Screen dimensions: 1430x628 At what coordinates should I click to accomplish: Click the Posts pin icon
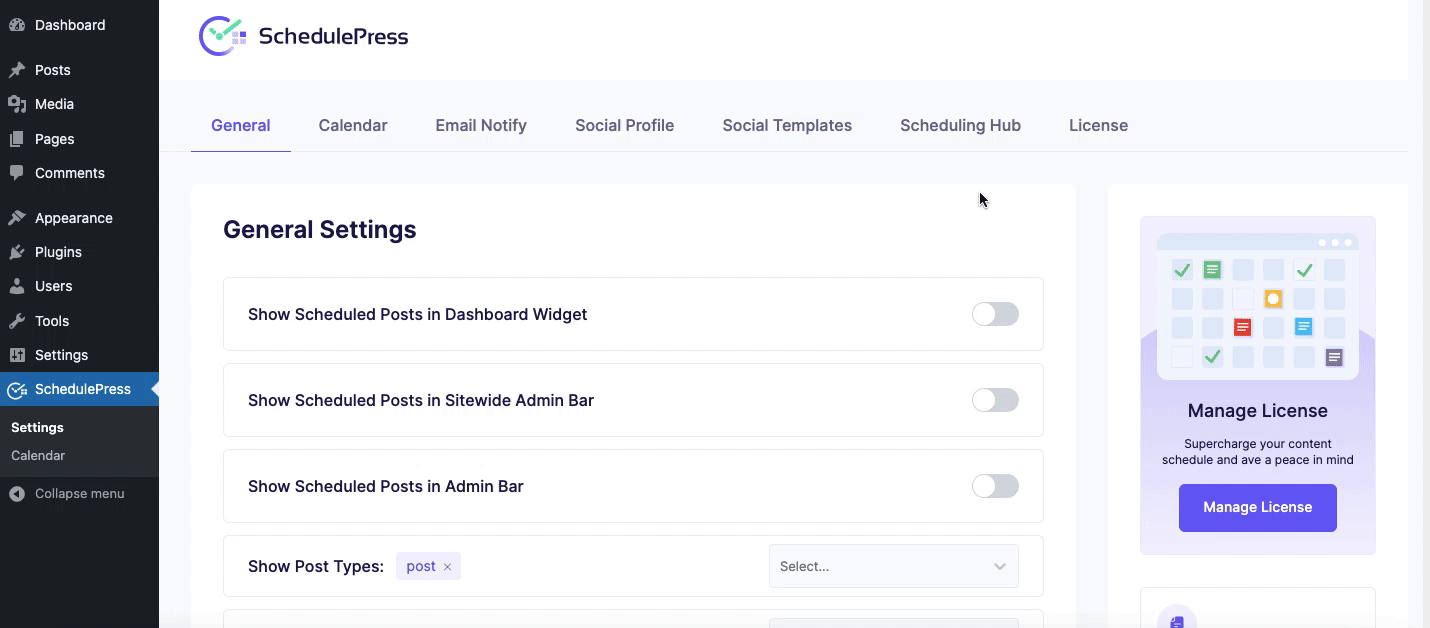pos(17,70)
